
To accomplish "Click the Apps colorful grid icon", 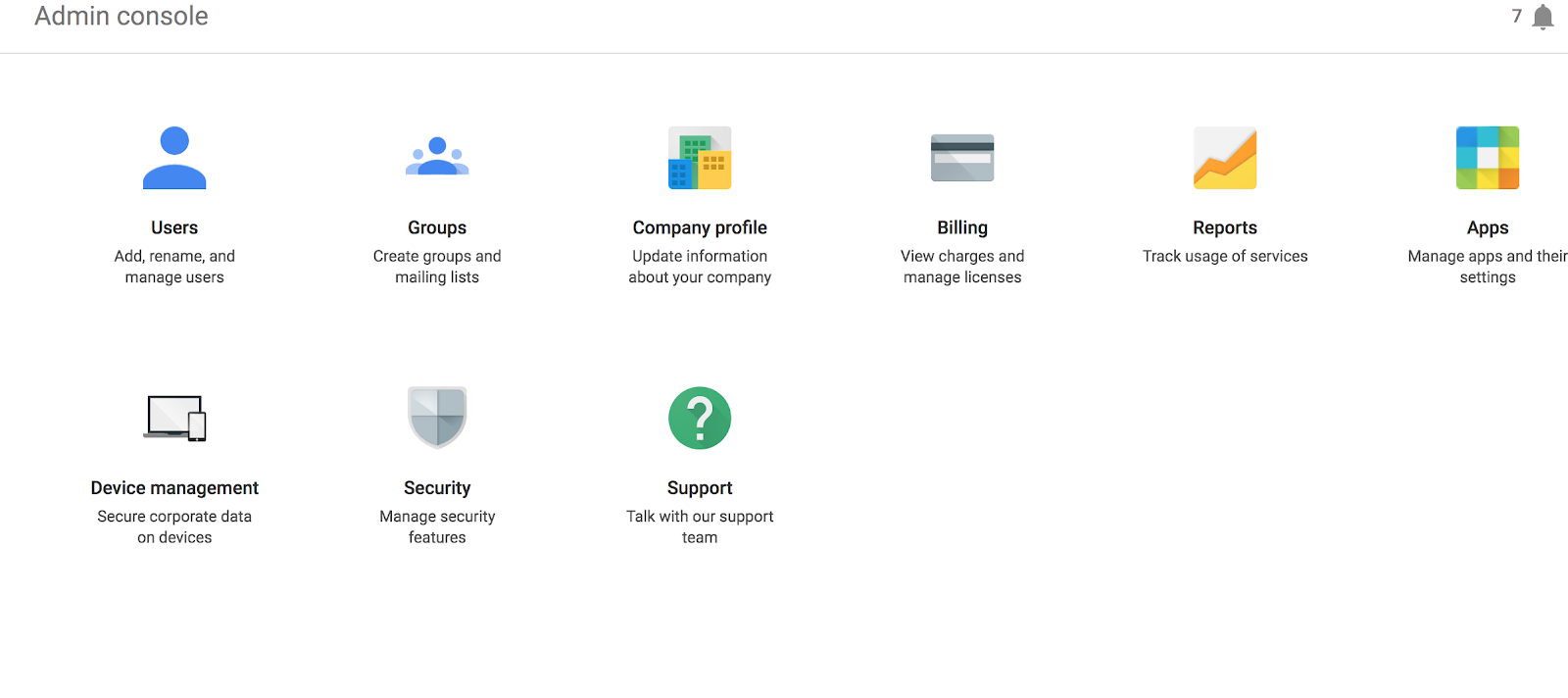I will [1488, 158].
